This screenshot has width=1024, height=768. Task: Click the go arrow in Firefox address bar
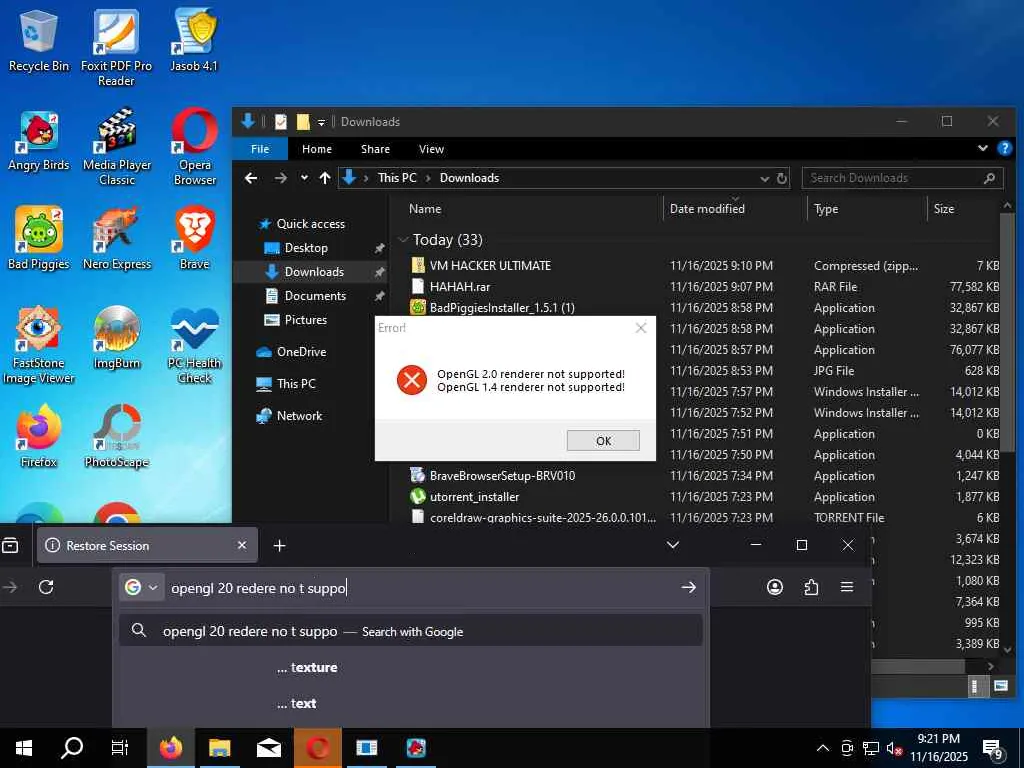(x=688, y=587)
